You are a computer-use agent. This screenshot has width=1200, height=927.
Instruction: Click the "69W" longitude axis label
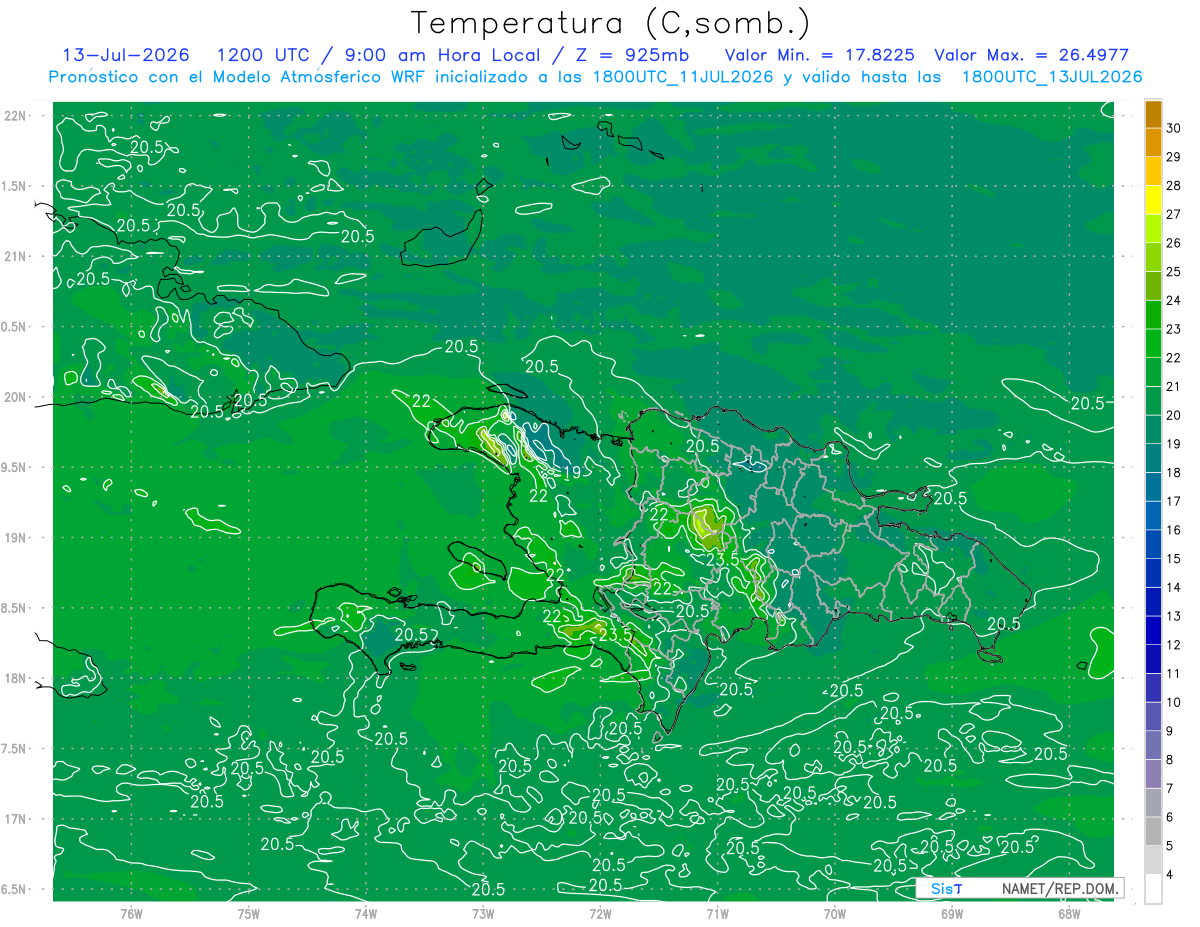952,913
